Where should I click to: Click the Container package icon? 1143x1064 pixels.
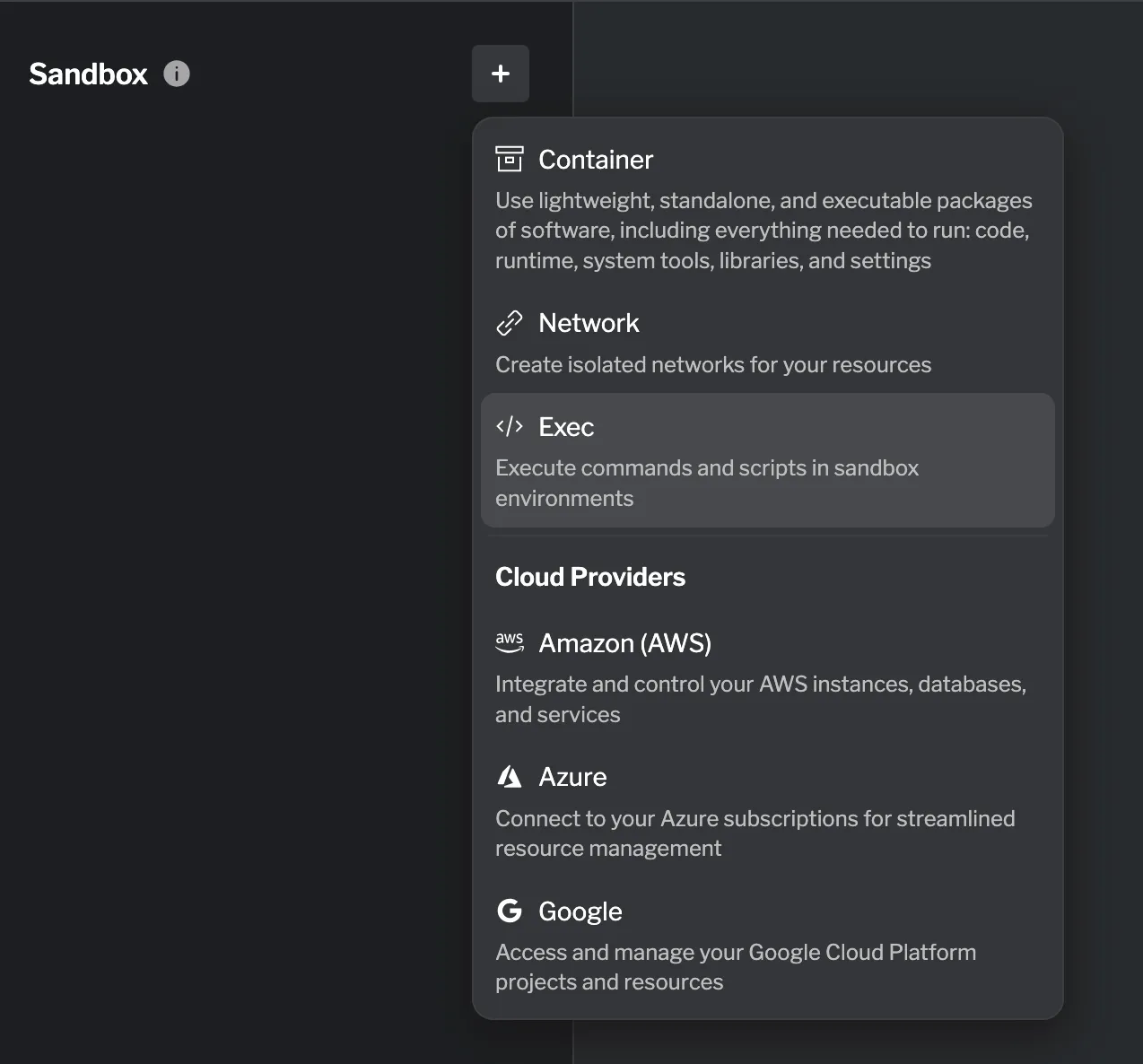tap(510, 158)
